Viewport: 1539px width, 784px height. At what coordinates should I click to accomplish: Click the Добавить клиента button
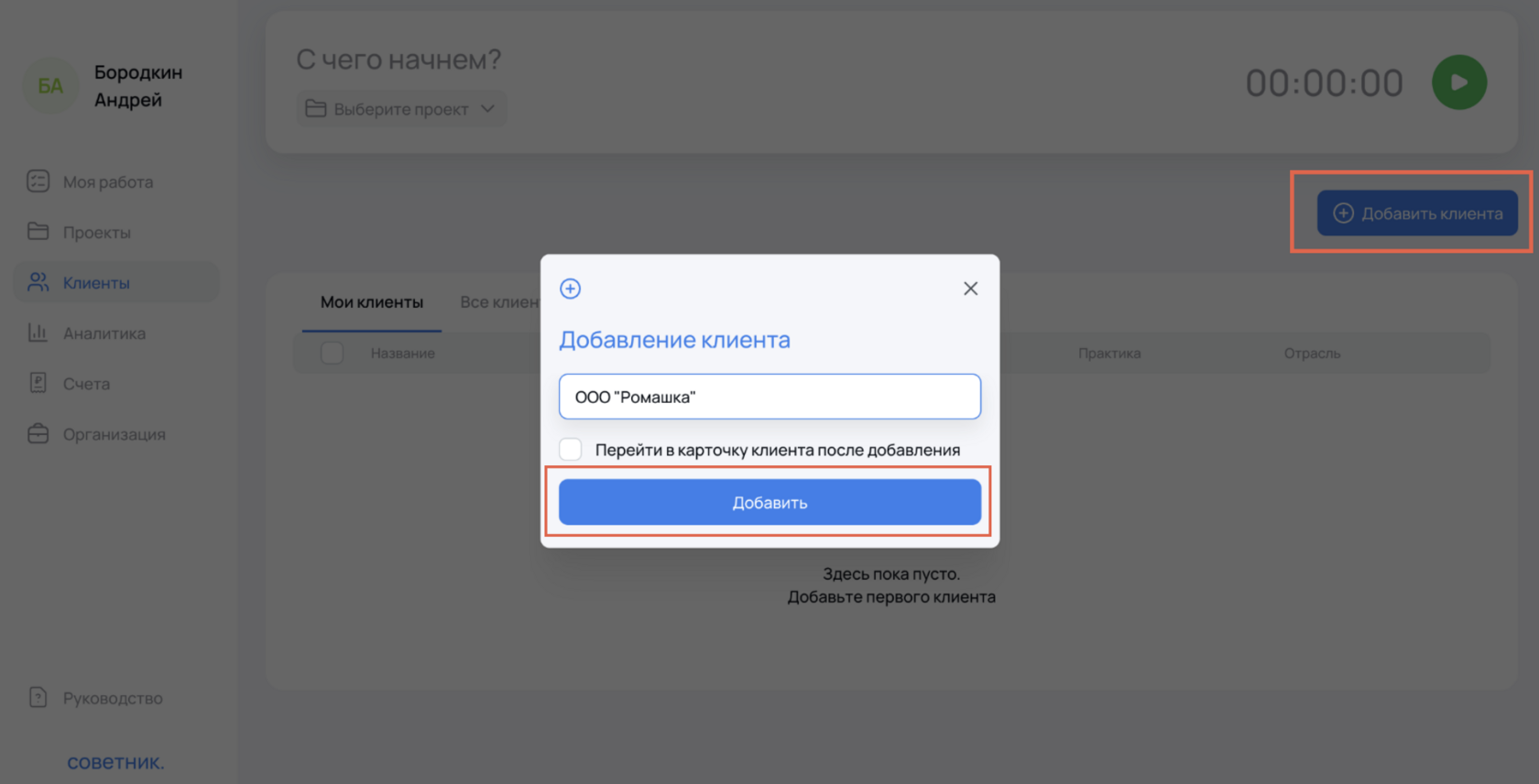1416,213
